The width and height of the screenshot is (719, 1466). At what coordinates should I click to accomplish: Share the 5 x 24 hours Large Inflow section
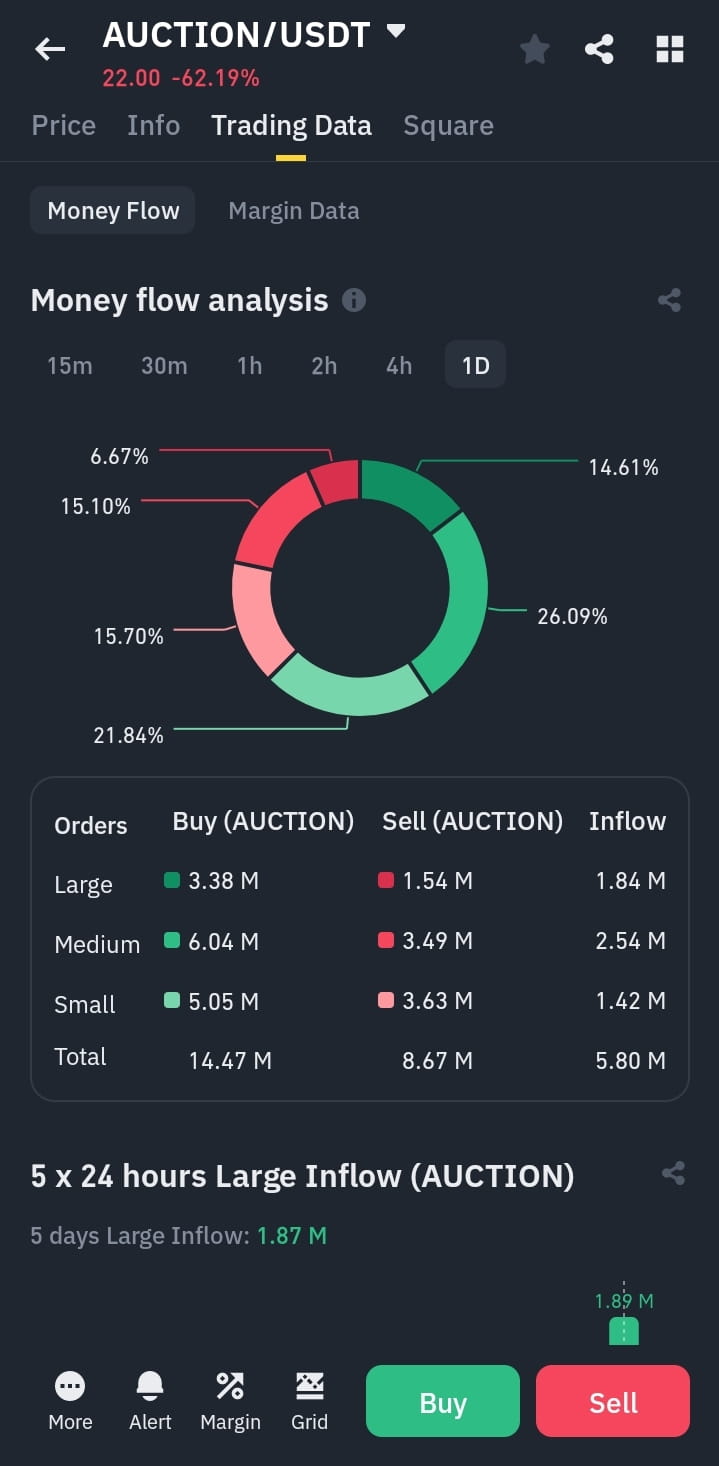click(x=674, y=1174)
